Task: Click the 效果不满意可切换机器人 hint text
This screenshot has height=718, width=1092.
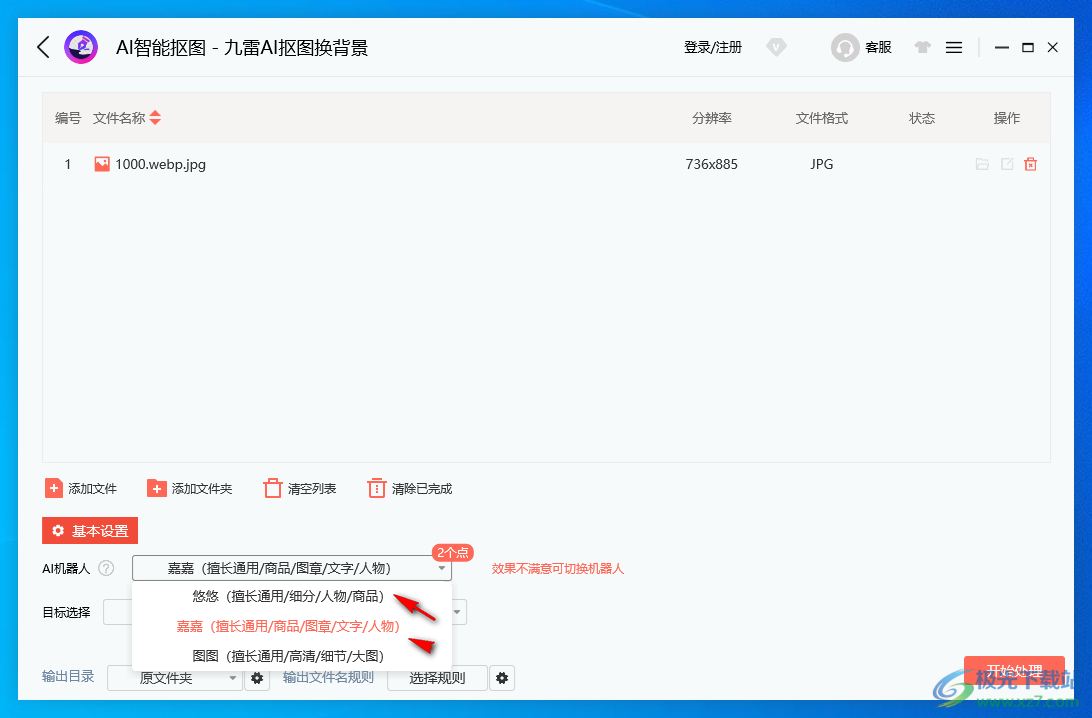Action: point(558,569)
